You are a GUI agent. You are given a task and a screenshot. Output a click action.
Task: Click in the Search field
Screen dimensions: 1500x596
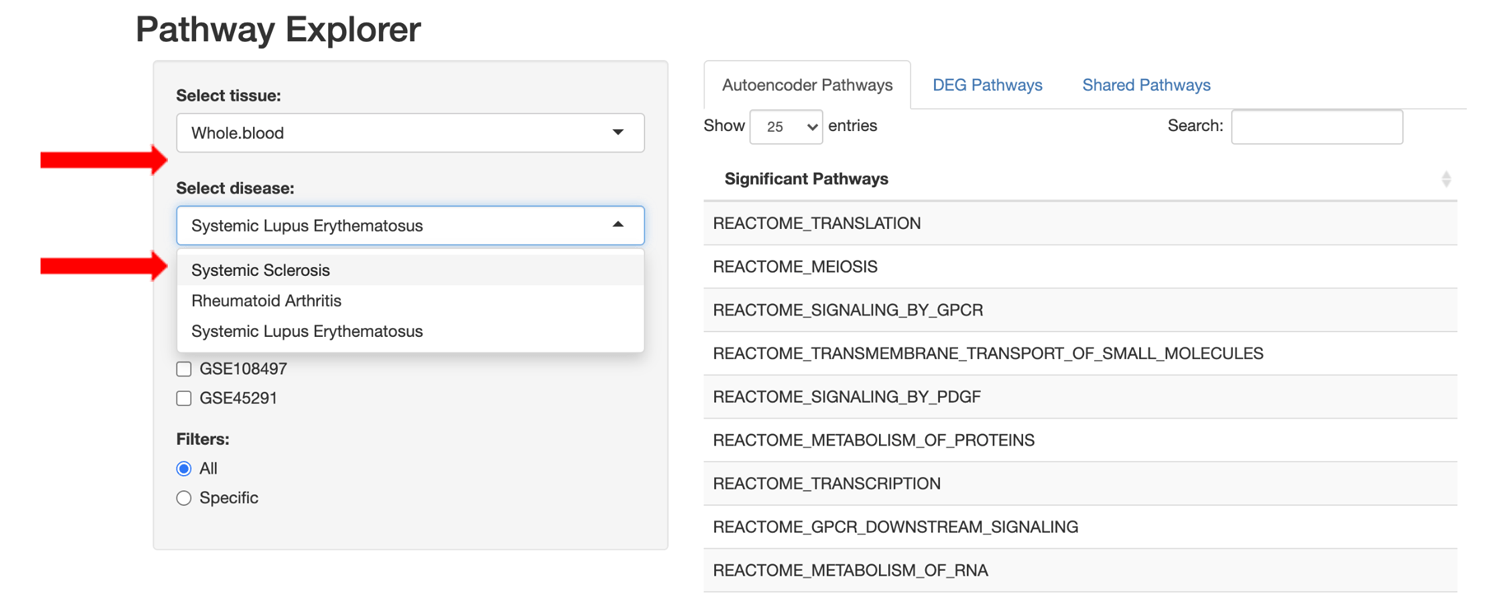click(1316, 126)
